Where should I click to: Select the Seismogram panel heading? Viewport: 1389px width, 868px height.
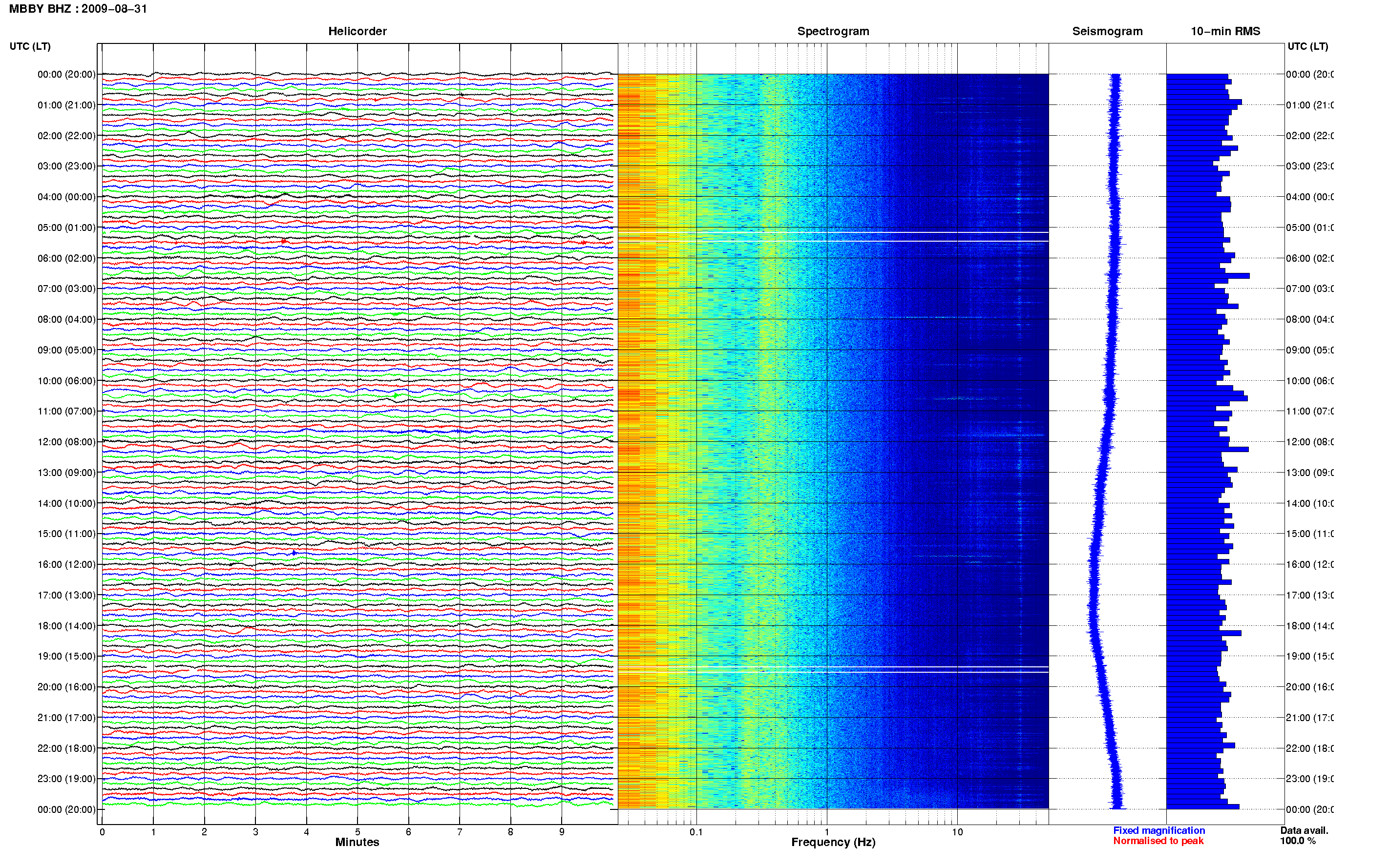(1107, 31)
